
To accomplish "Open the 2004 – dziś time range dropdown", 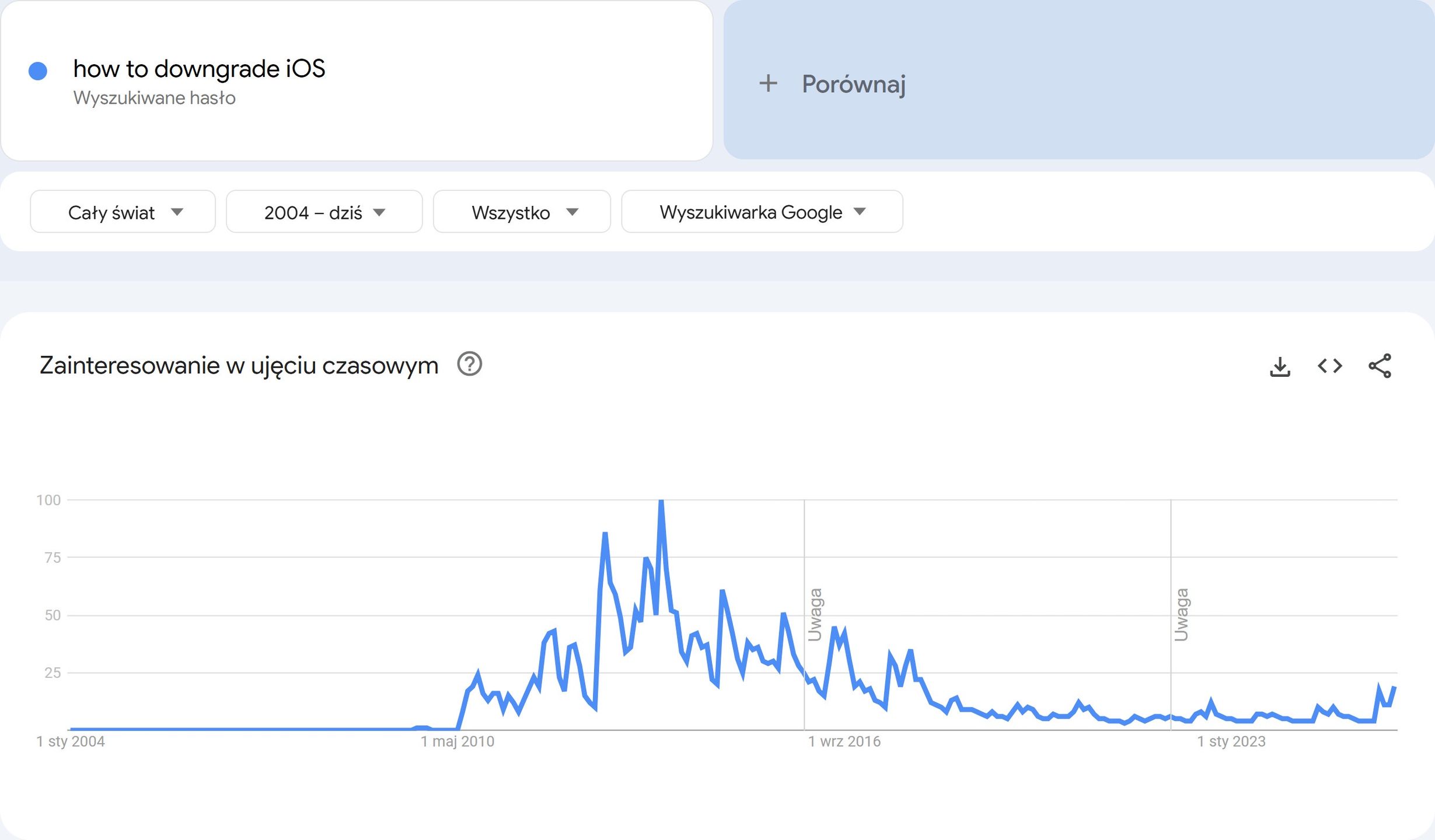I will (x=324, y=212).
